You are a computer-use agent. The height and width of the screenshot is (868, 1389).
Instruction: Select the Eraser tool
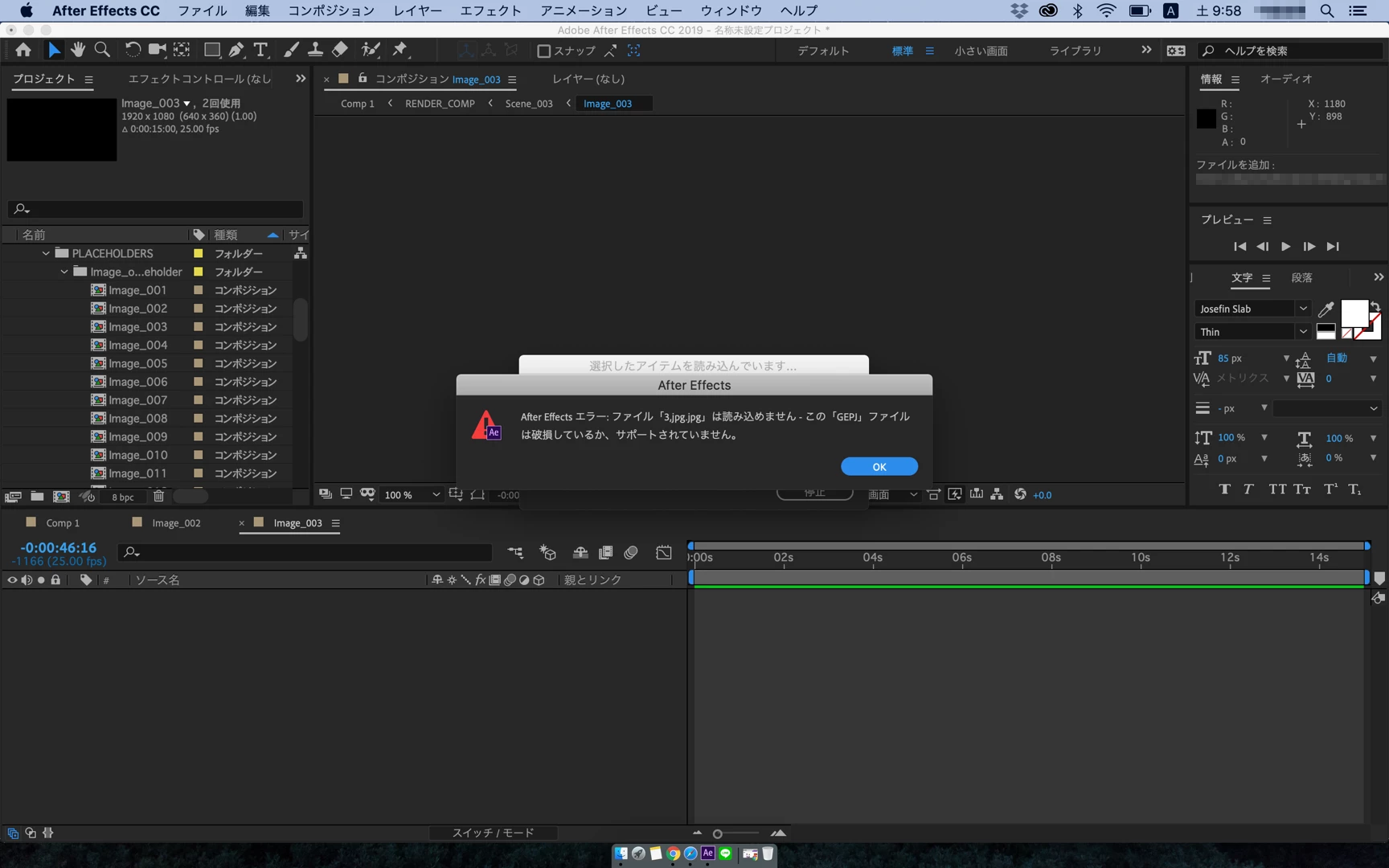(x=340, y=50)
